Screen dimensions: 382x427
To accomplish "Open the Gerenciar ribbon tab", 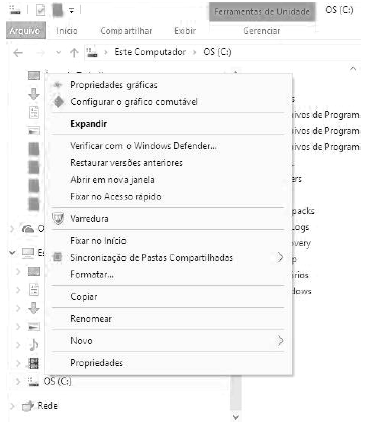I will tap(262, 31).
